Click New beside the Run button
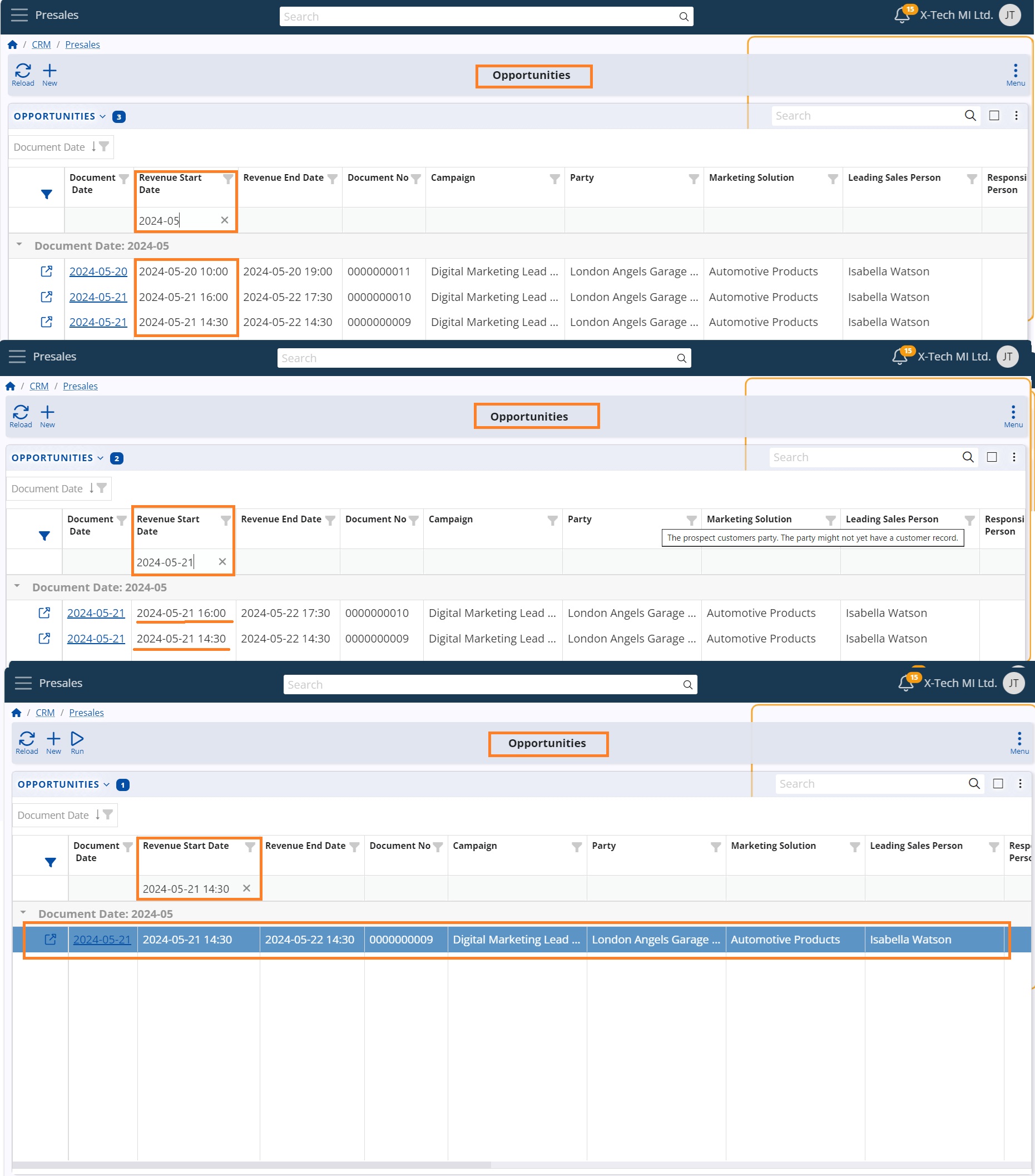1035x1176 pixels. (53, 742)
